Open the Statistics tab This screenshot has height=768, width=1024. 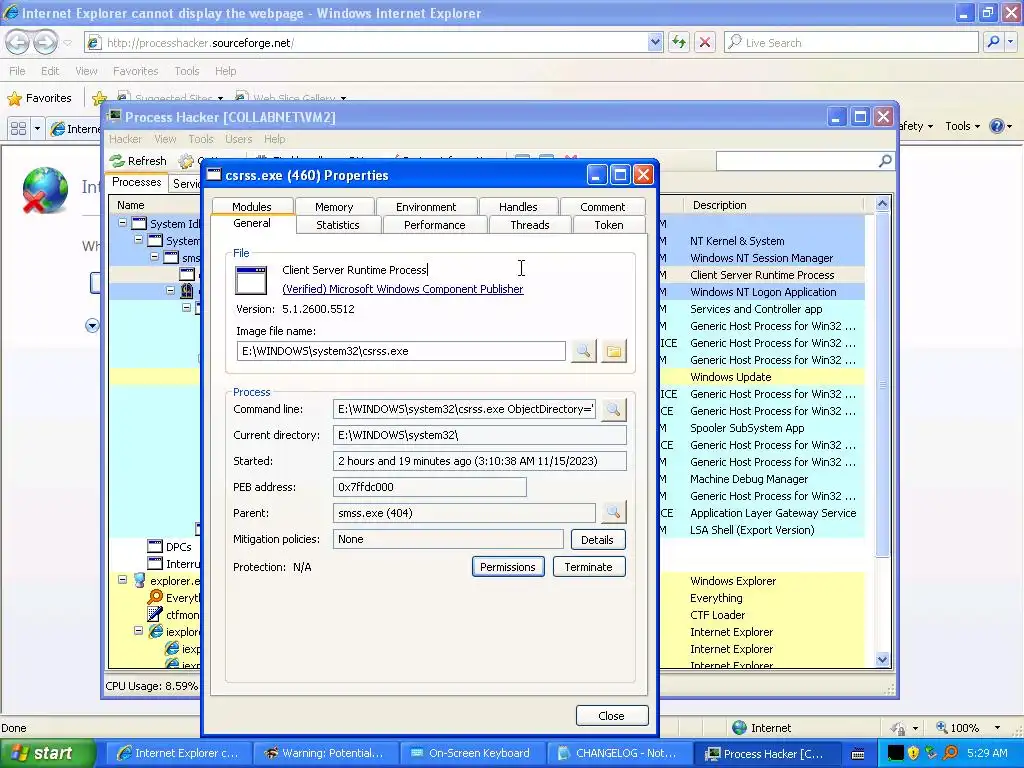pos(338,225)
